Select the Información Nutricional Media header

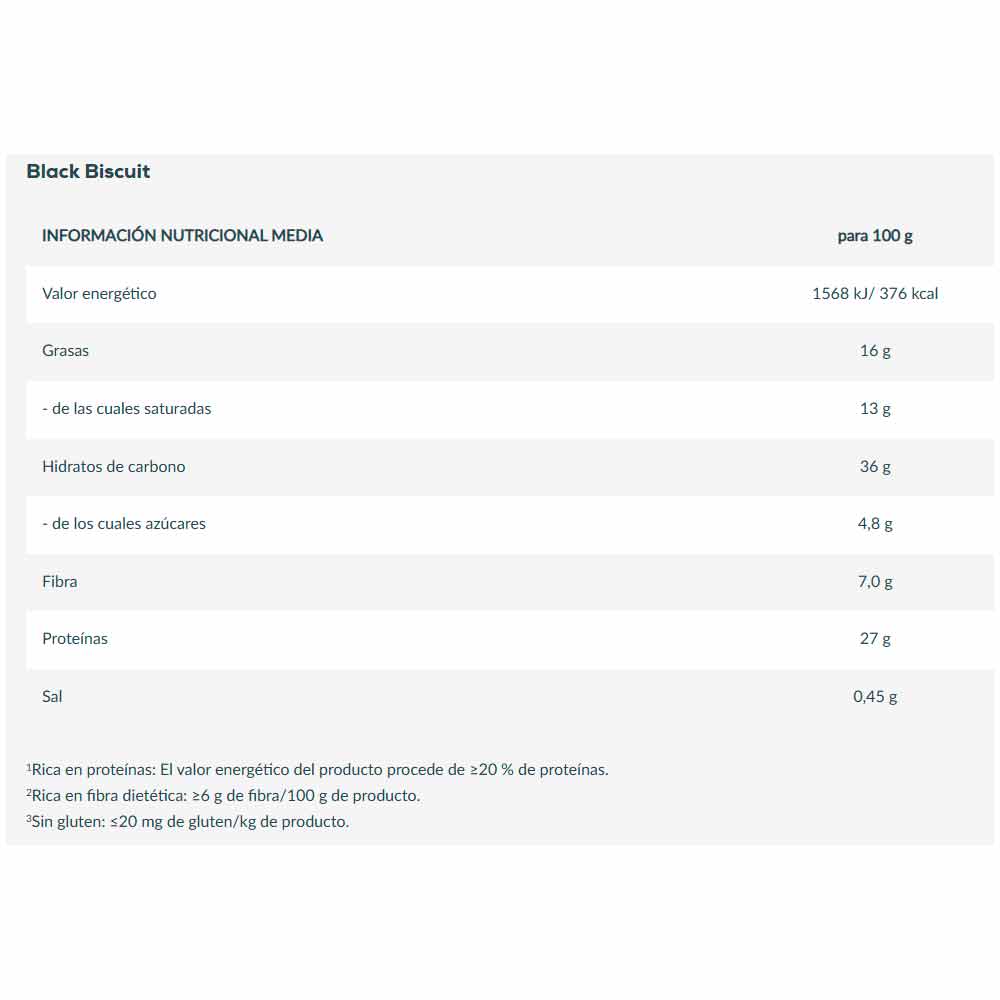coord(182,236)
